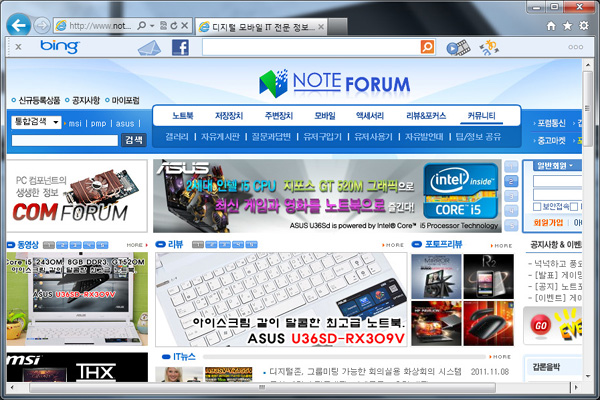Open 공지사항 top link

[x=86, y=101]
